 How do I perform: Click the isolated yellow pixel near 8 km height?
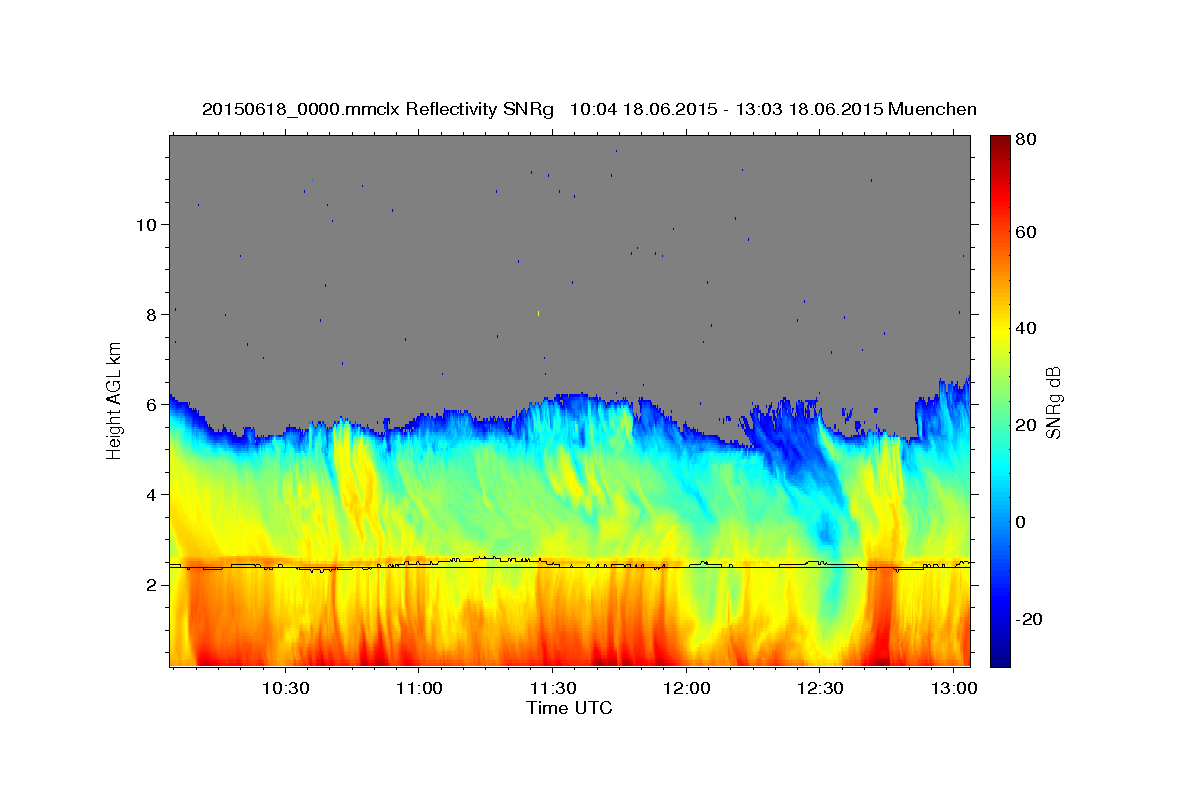(x=538, y=313)
